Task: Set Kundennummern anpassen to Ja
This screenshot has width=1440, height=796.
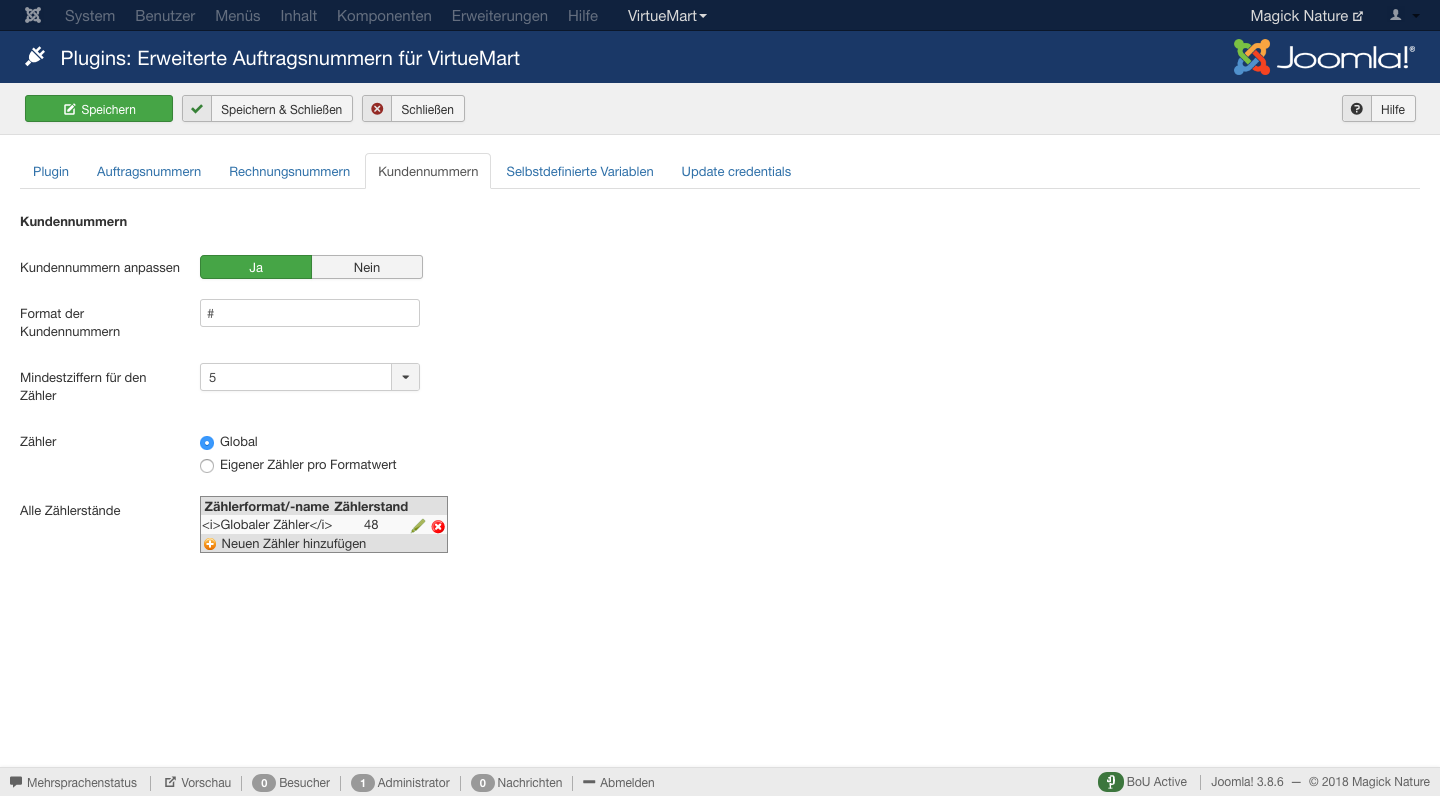Action: click(x=256, y=267)
